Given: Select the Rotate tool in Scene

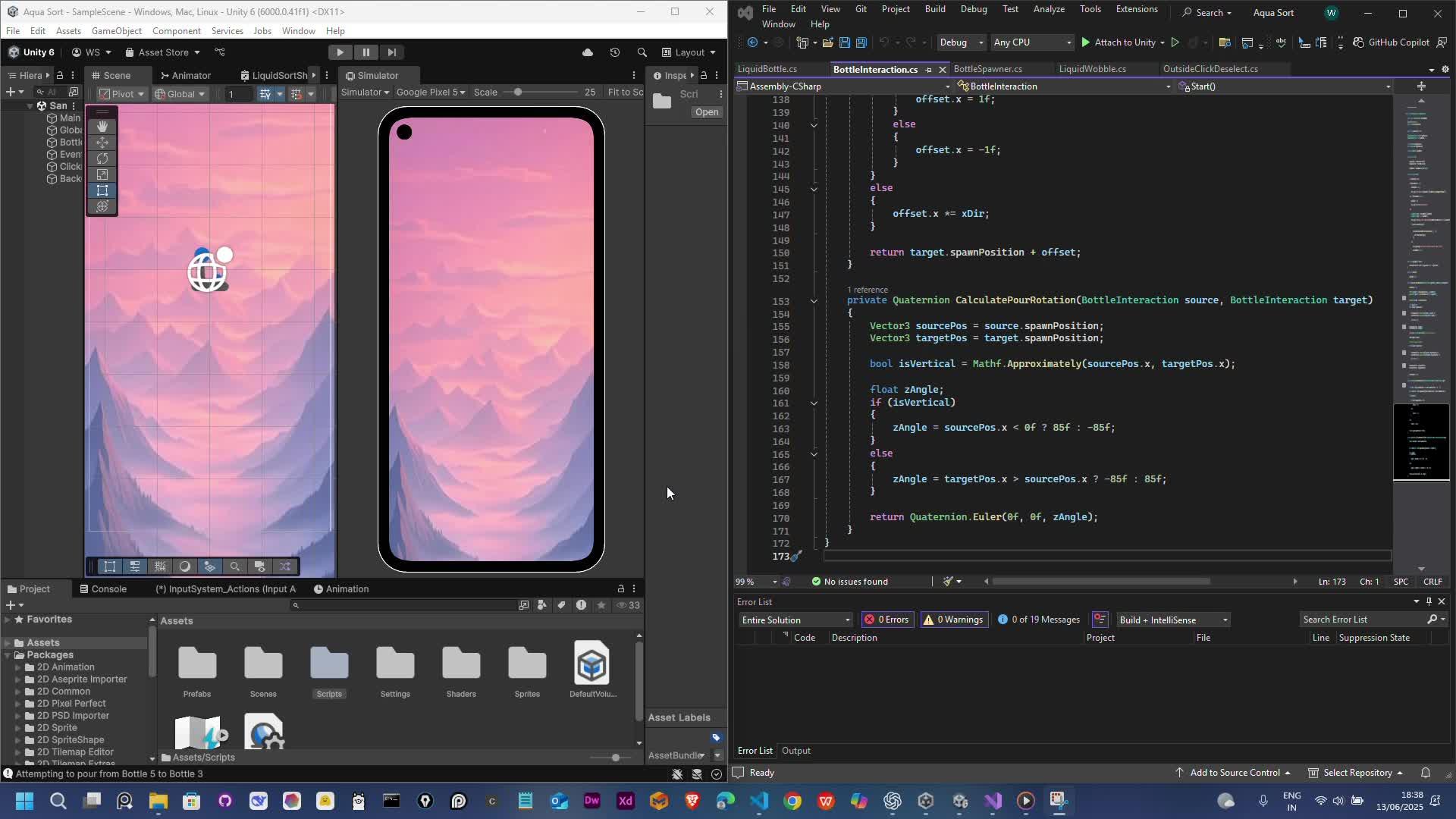Looking at the screenshot, I should pyautogui.click(x=102, y=158).
